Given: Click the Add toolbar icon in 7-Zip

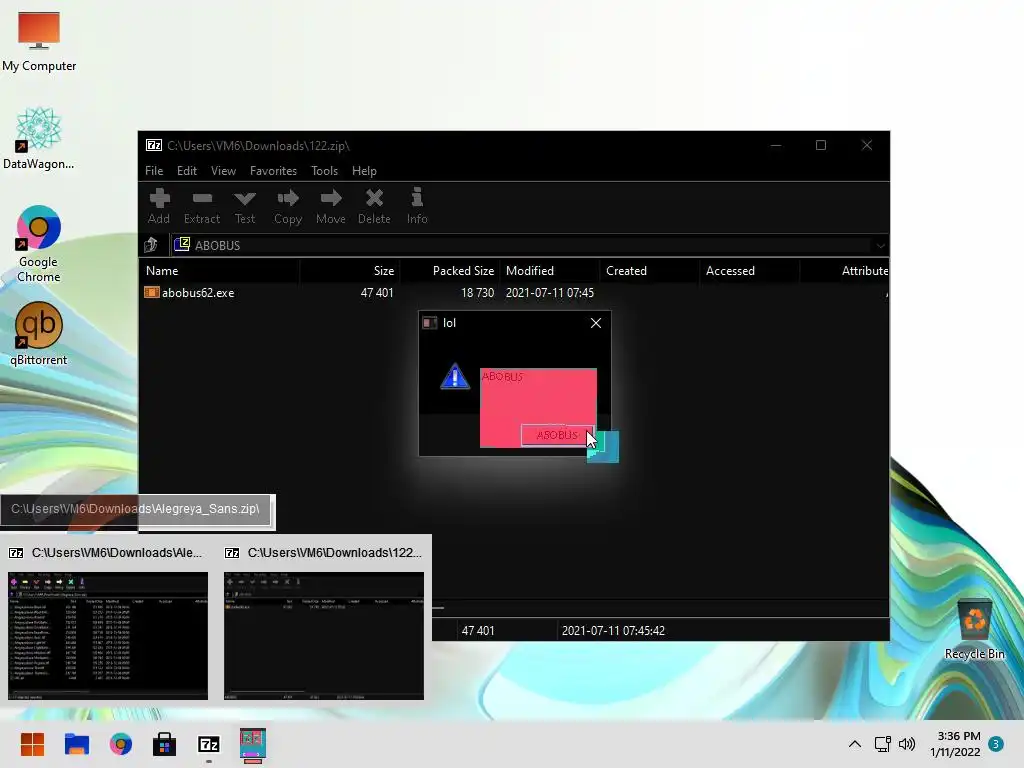Looking at the screenshot, I should point(159,206).
